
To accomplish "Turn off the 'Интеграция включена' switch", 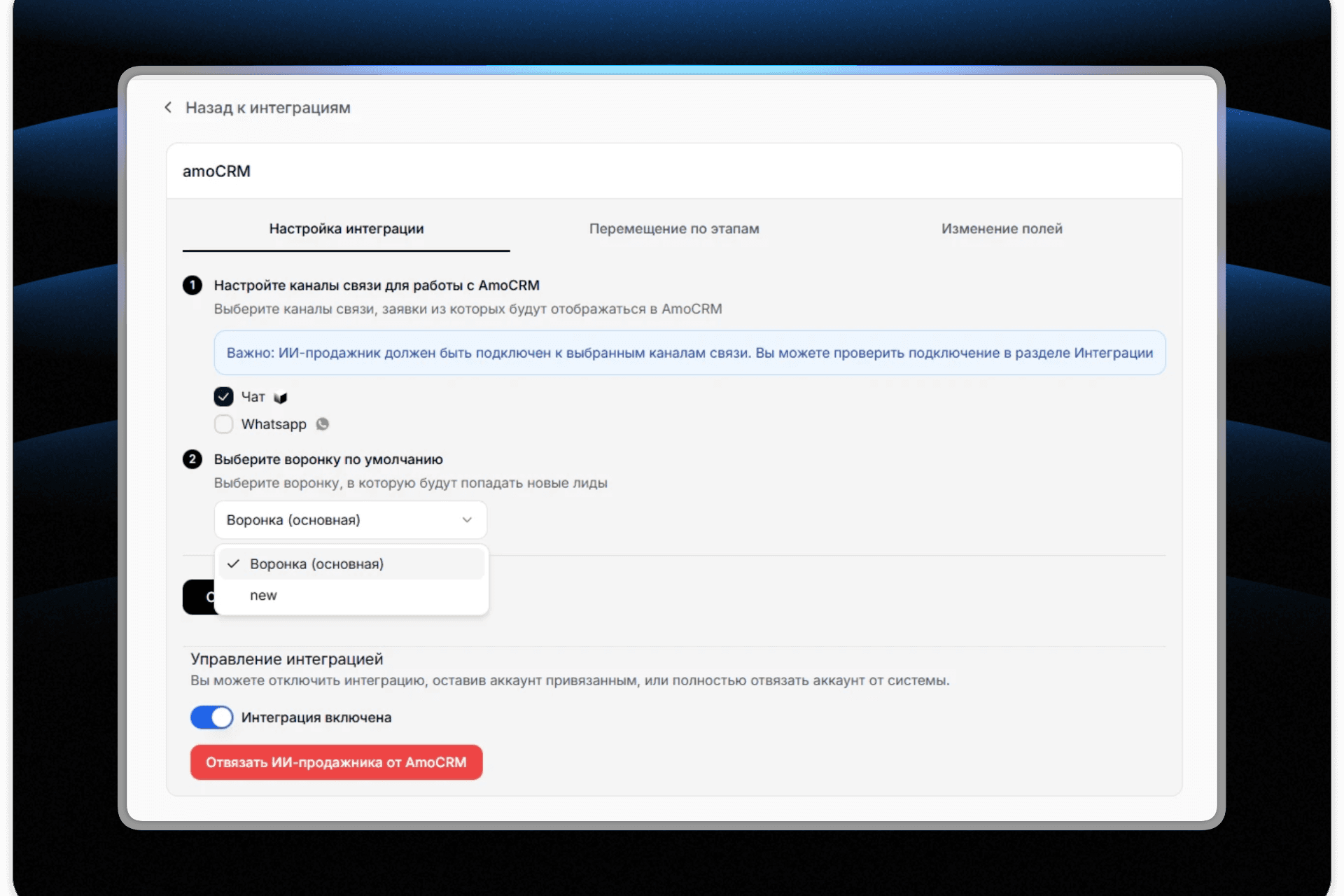I will click(x=212, y=717).
